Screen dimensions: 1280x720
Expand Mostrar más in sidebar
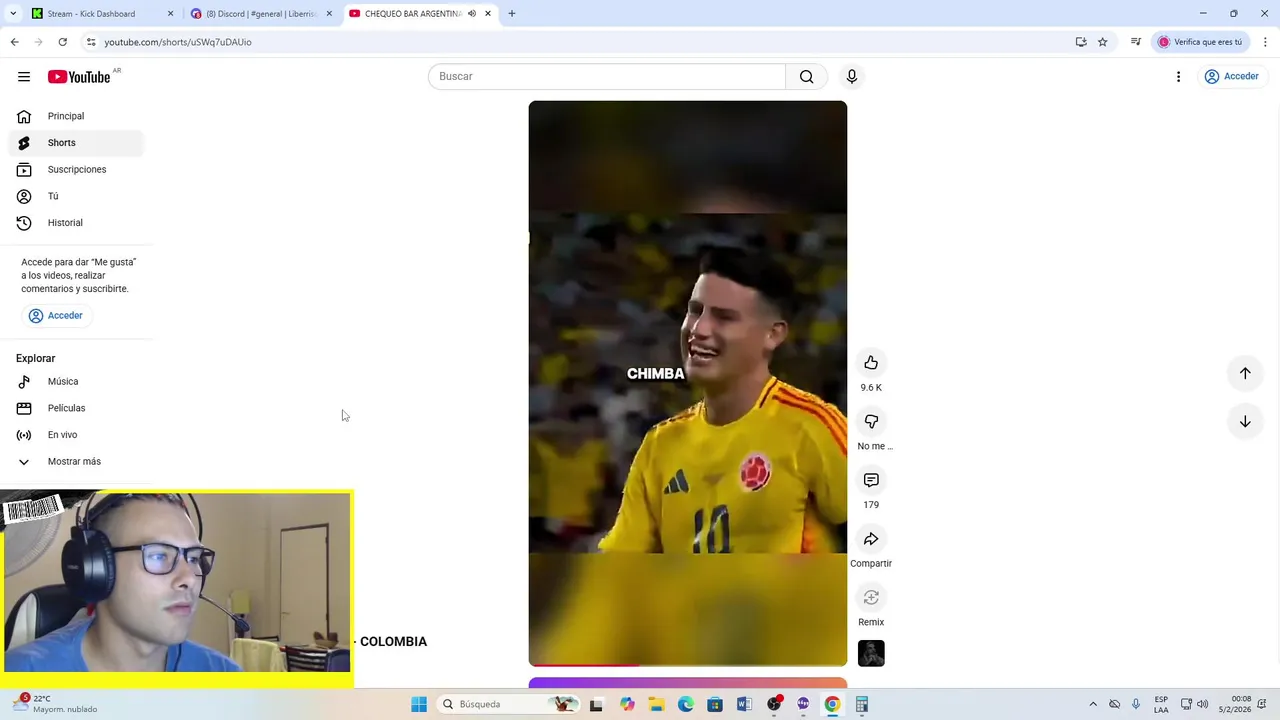click(76, 462)
